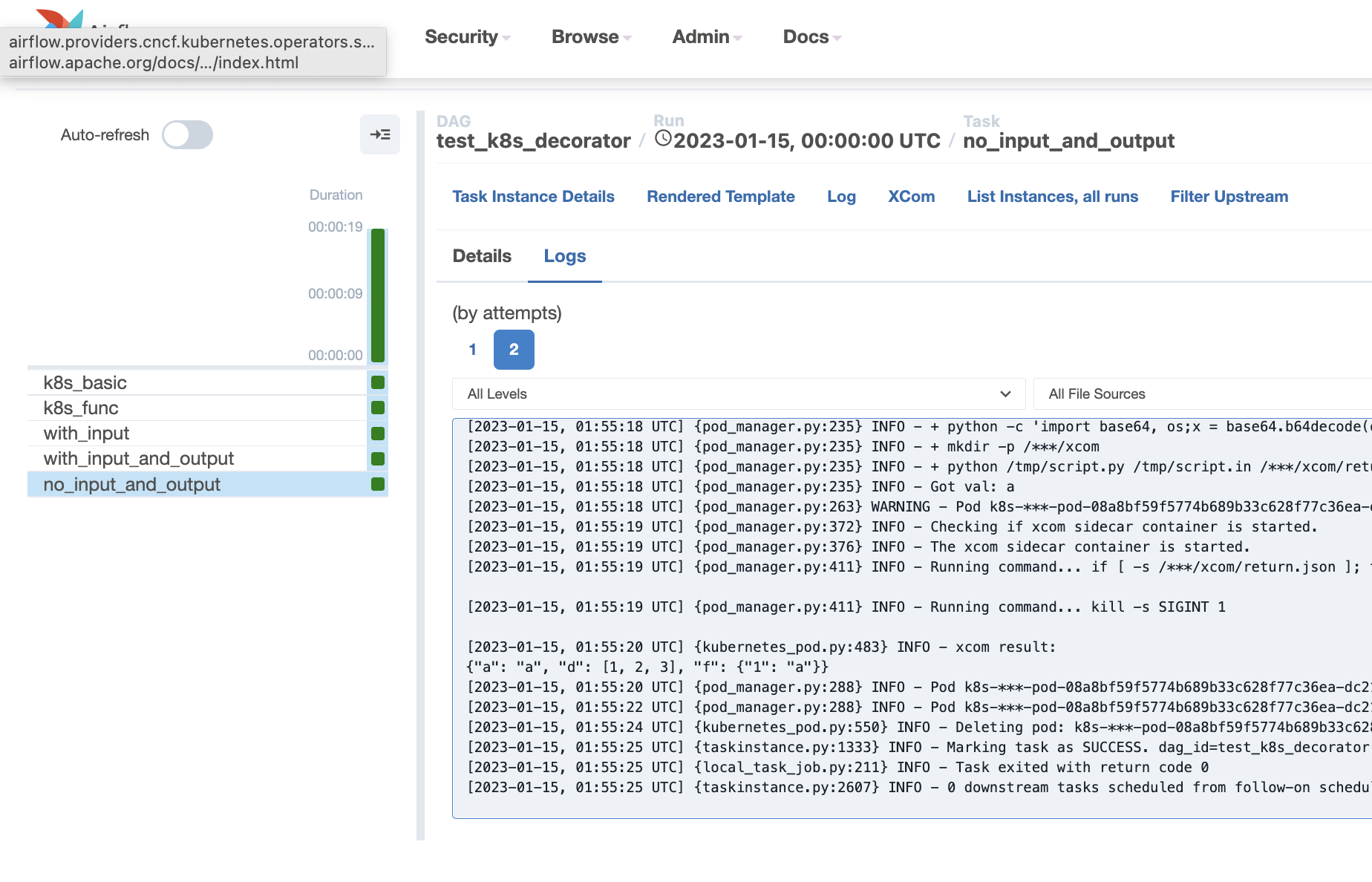The width and height of the screenshot is (1372, 882).
Task: Open the Browse menu
Action: pos(591,37)
